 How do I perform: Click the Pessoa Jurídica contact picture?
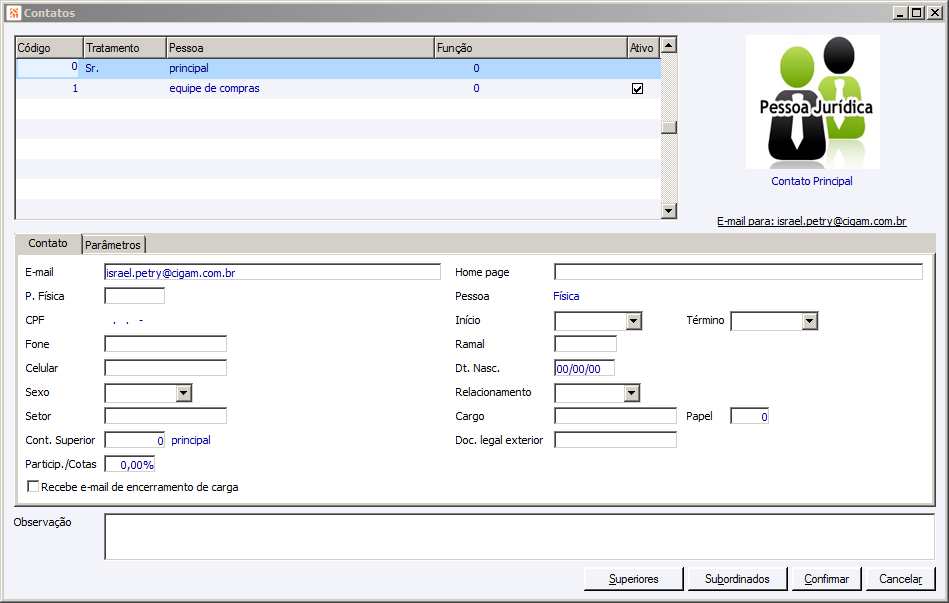812,102
